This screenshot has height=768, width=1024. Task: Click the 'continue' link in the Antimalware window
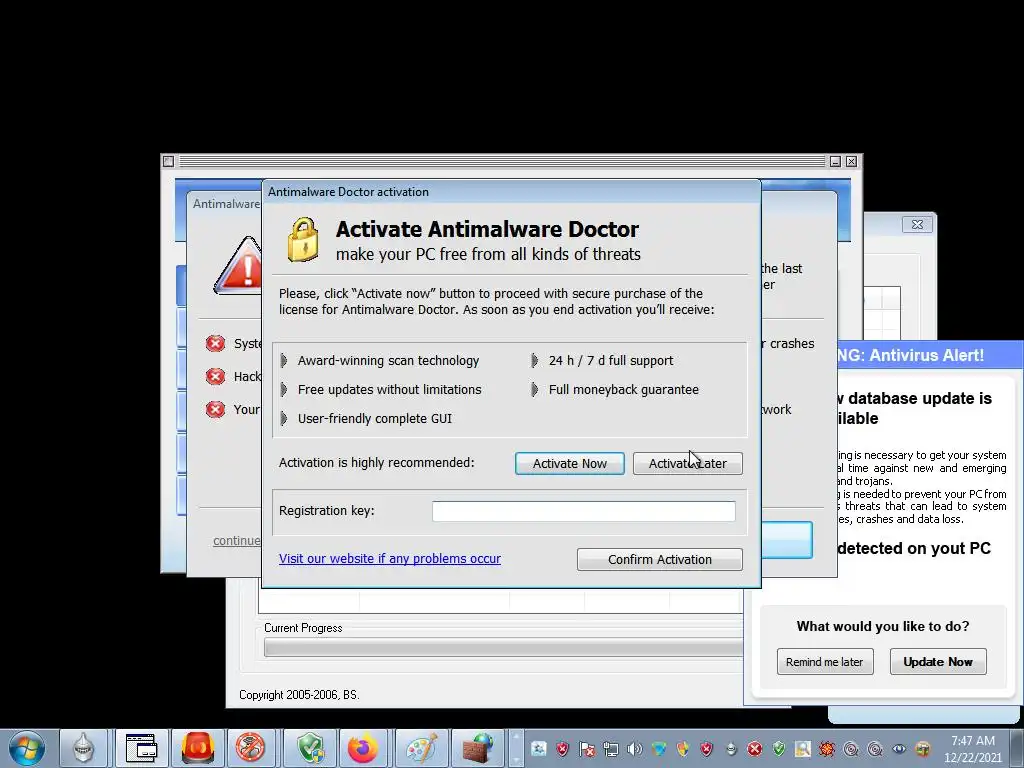point(236,541)
